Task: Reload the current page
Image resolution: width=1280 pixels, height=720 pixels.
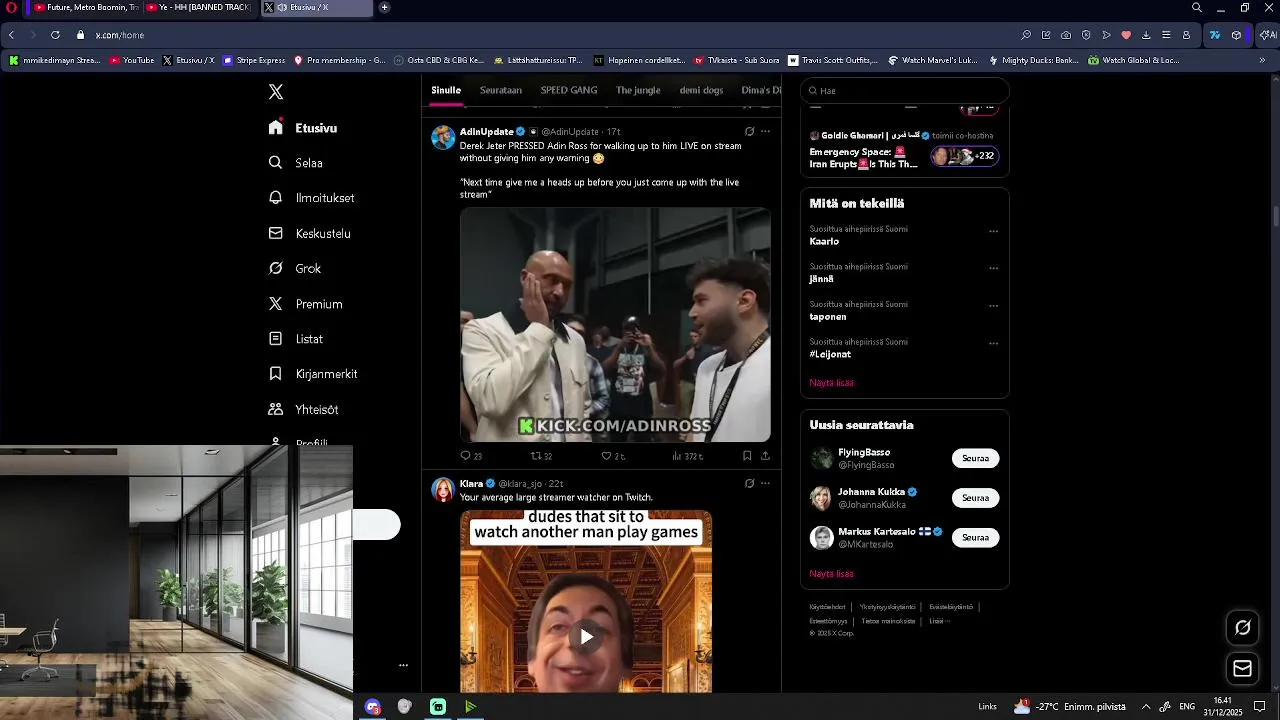Action: (x=55, y=35)
